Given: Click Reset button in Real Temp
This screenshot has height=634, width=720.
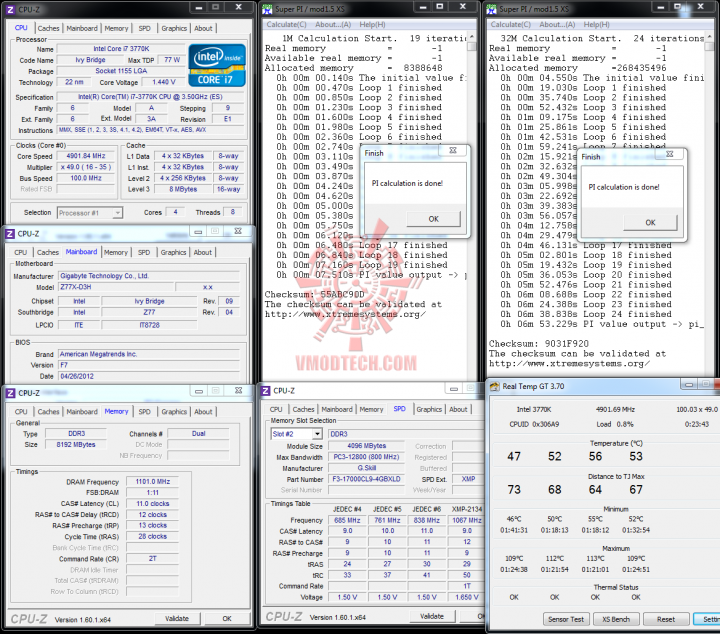Looking at the screenshot, I should tap(666, 619).
